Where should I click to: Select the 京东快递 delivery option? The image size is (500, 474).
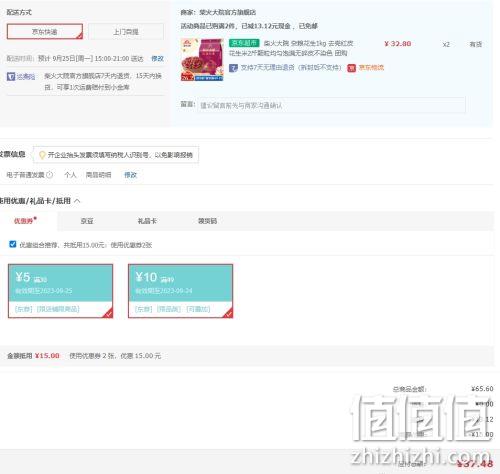point(45,31)
